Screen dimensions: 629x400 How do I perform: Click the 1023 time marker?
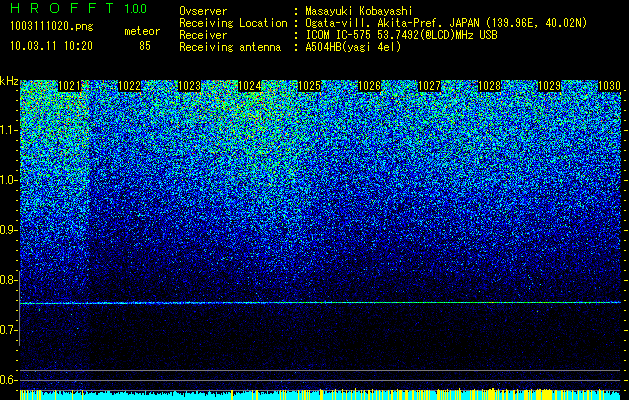189,86
